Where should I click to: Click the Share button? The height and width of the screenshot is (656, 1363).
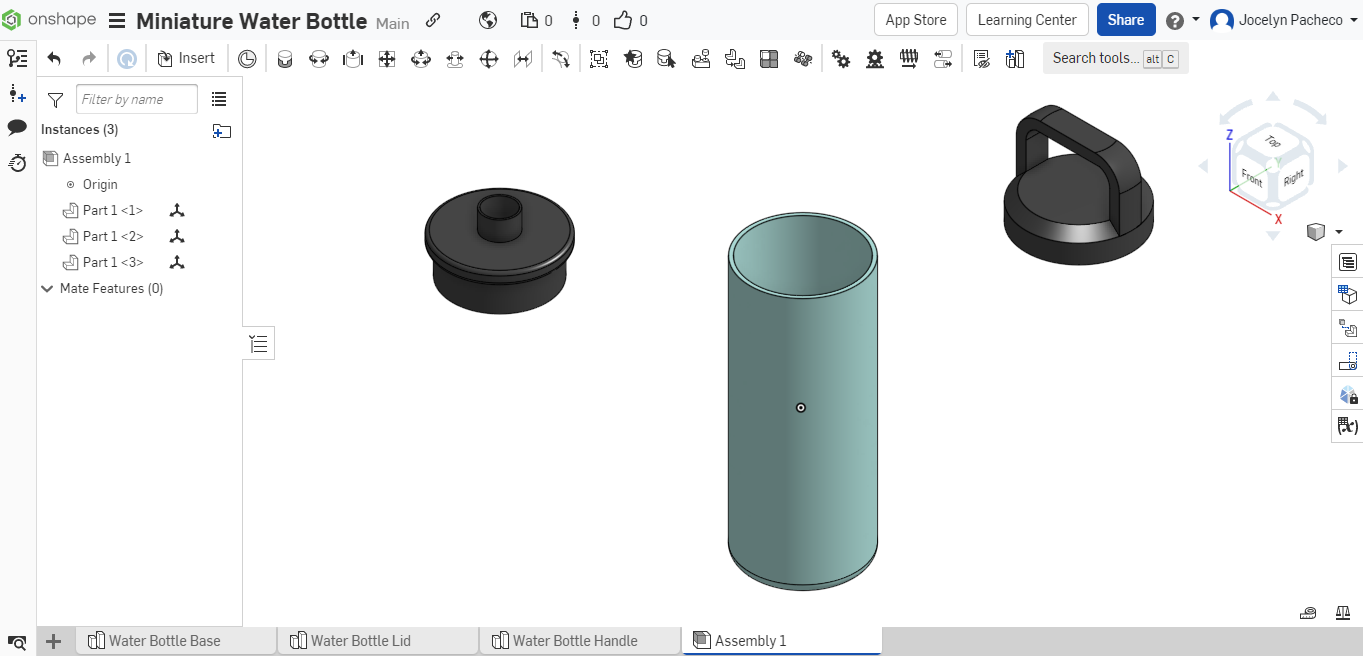1126,19
